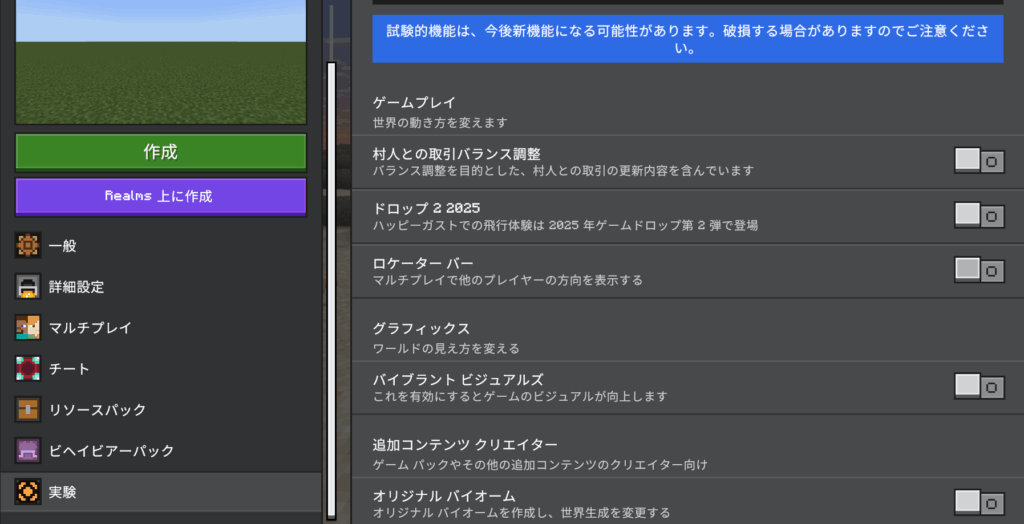Enable 村人との取引バランス調整 toggle
Viewport: 1024px width, 524px height.
979,161
